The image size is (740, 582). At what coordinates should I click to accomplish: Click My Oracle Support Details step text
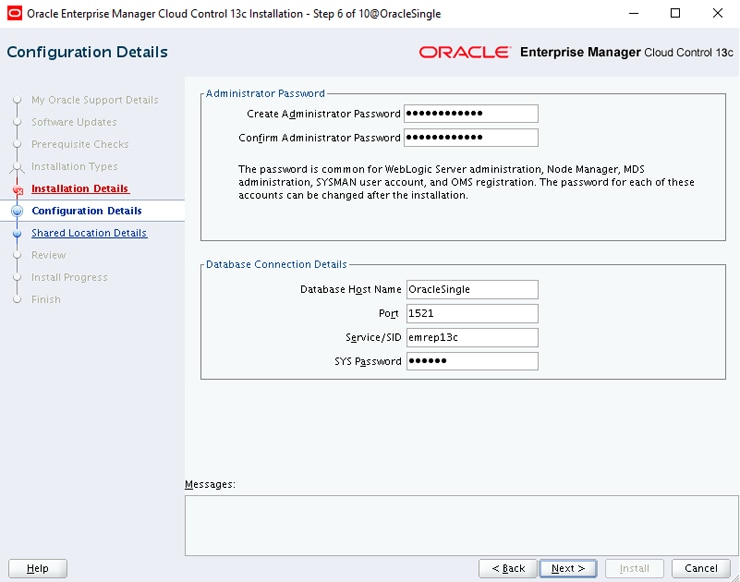(95, 100)
